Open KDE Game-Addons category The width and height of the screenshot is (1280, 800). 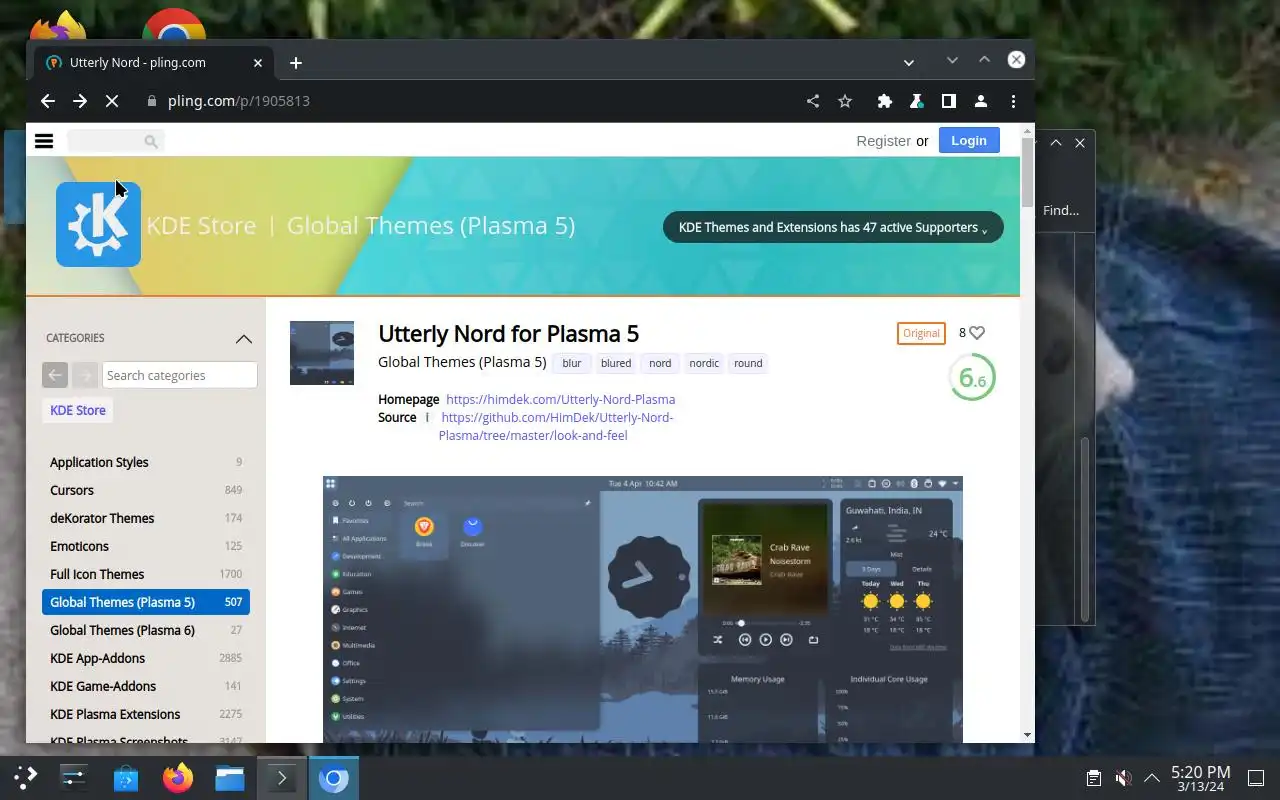pyautogui.click(x=146, y=686)
